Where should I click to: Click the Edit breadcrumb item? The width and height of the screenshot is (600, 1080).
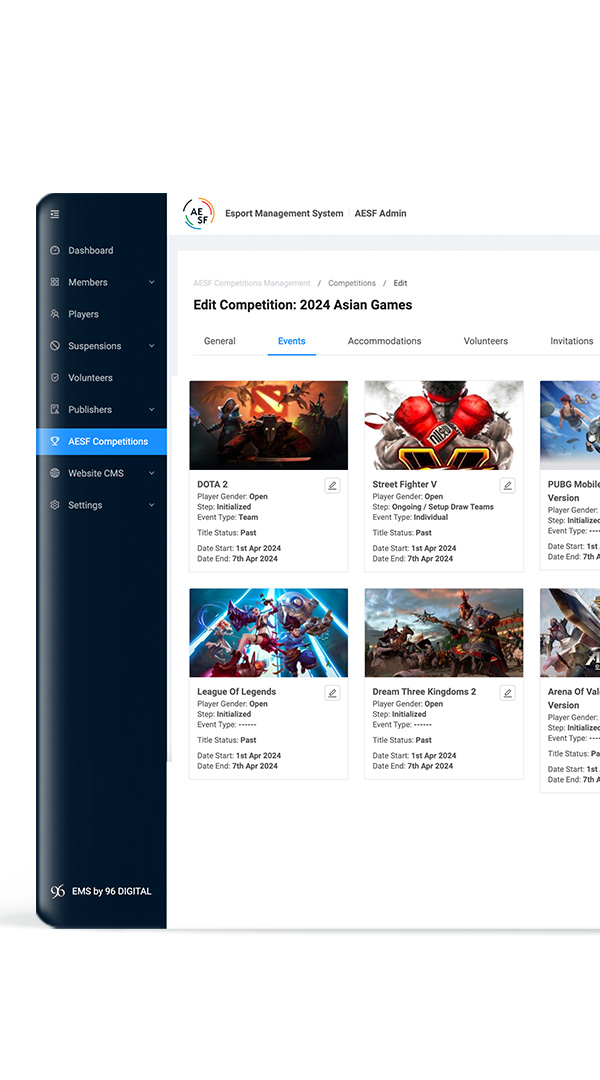point(400,283)
